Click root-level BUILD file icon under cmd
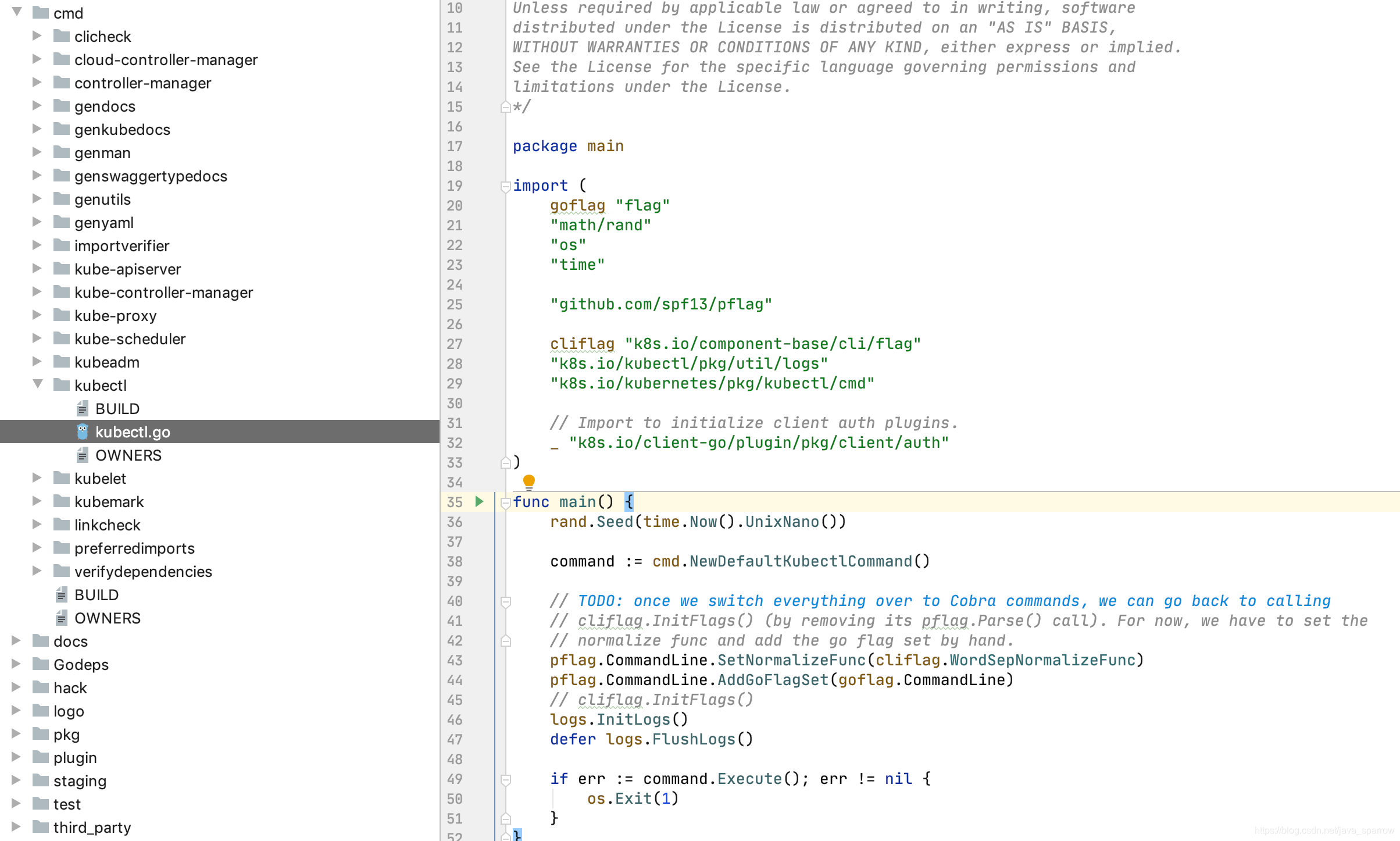The height and width of the screenshot is (841, 1400). 62,594
